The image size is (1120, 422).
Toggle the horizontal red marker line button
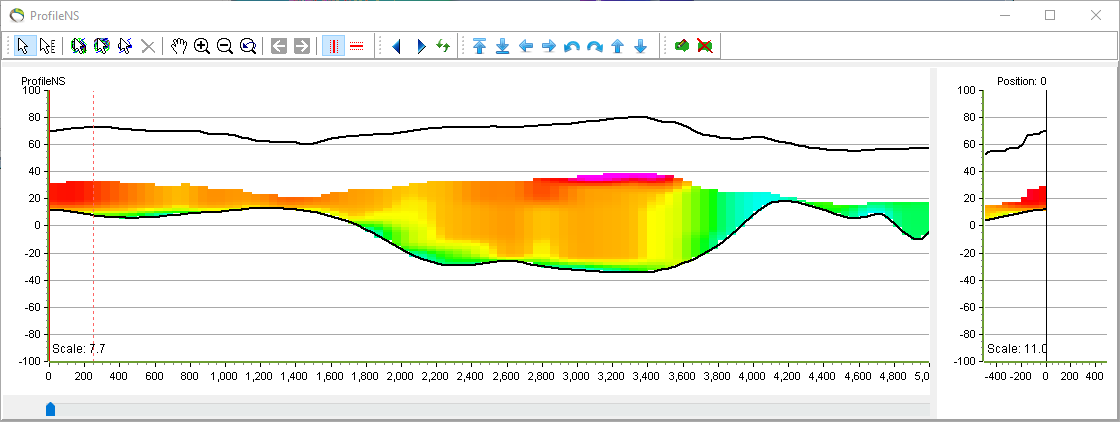[x=356, y=46]
